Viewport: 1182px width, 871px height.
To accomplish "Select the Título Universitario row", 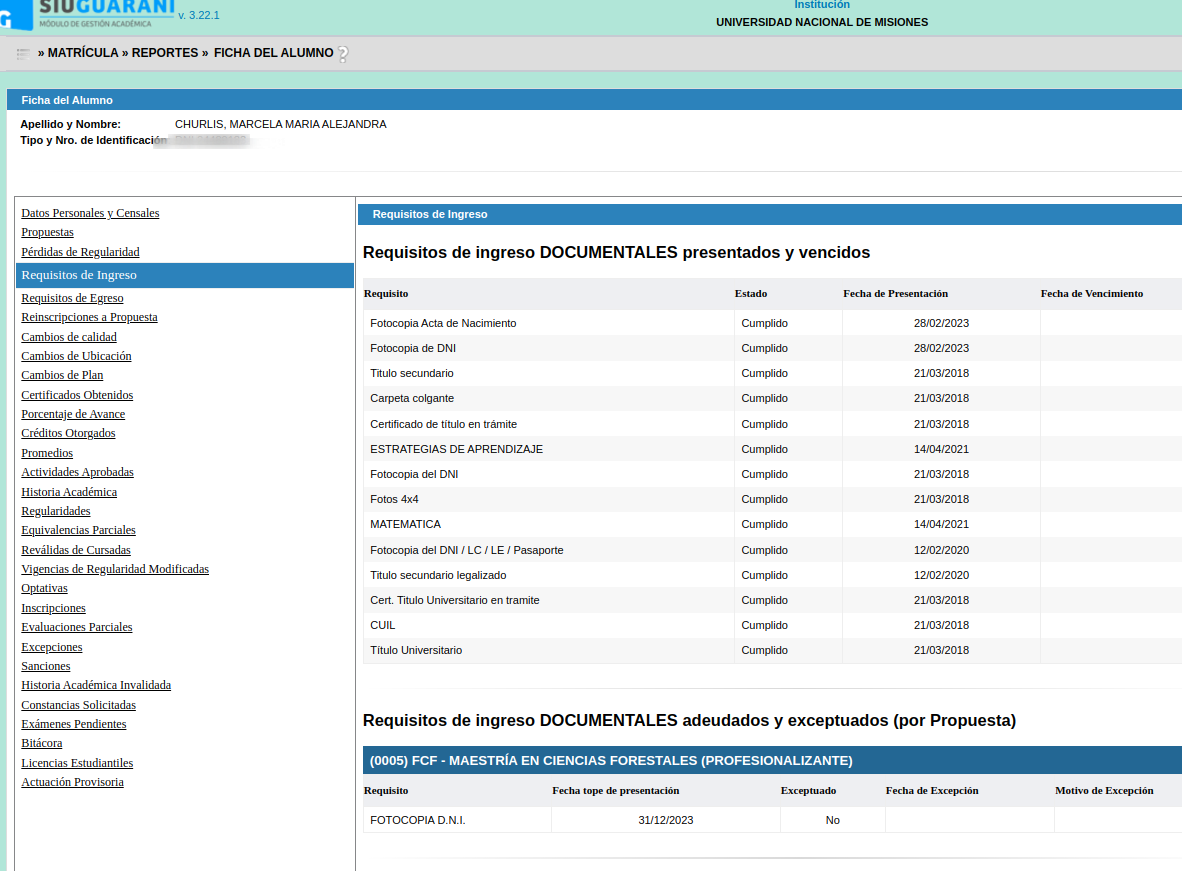I will coord(773,650).
